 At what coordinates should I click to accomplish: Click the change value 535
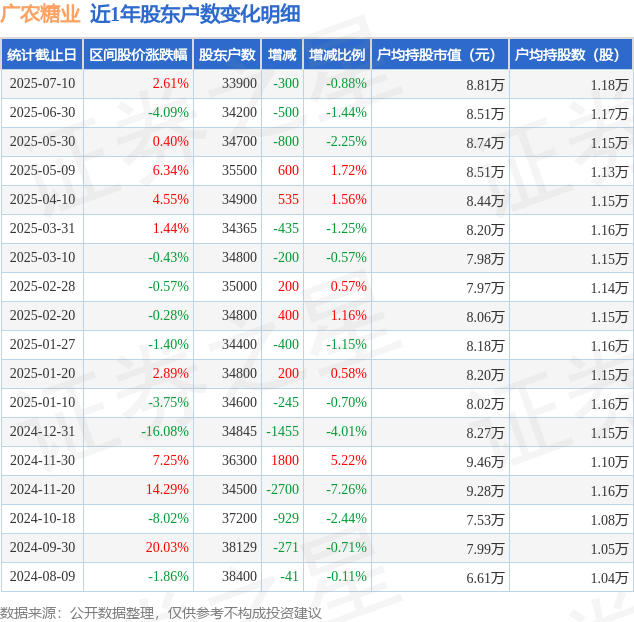point(288,199)
